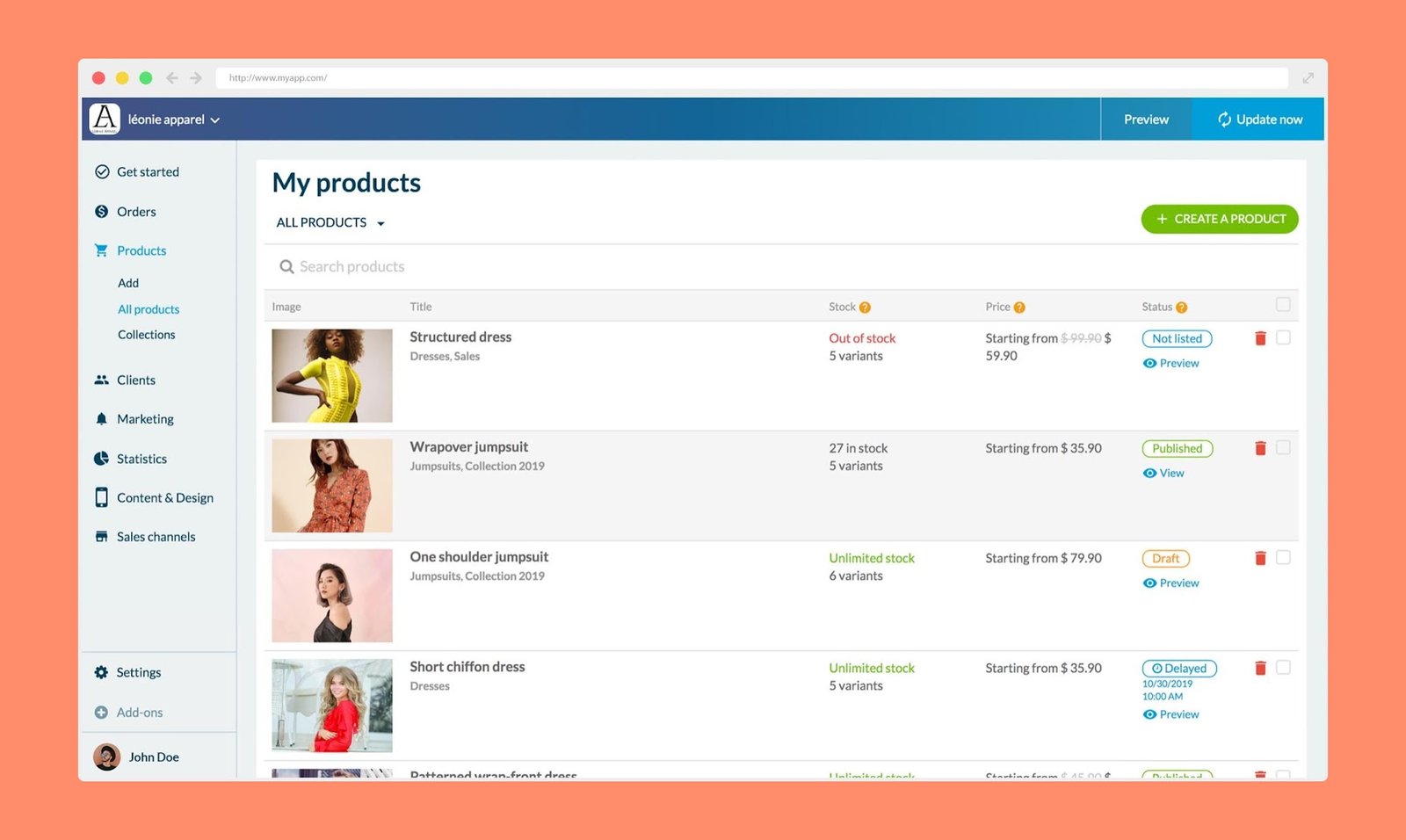1406x840 pixels.
Task: Expand the ALL PRODUCTS filter dropdown
Action: [x=330, y=223]
